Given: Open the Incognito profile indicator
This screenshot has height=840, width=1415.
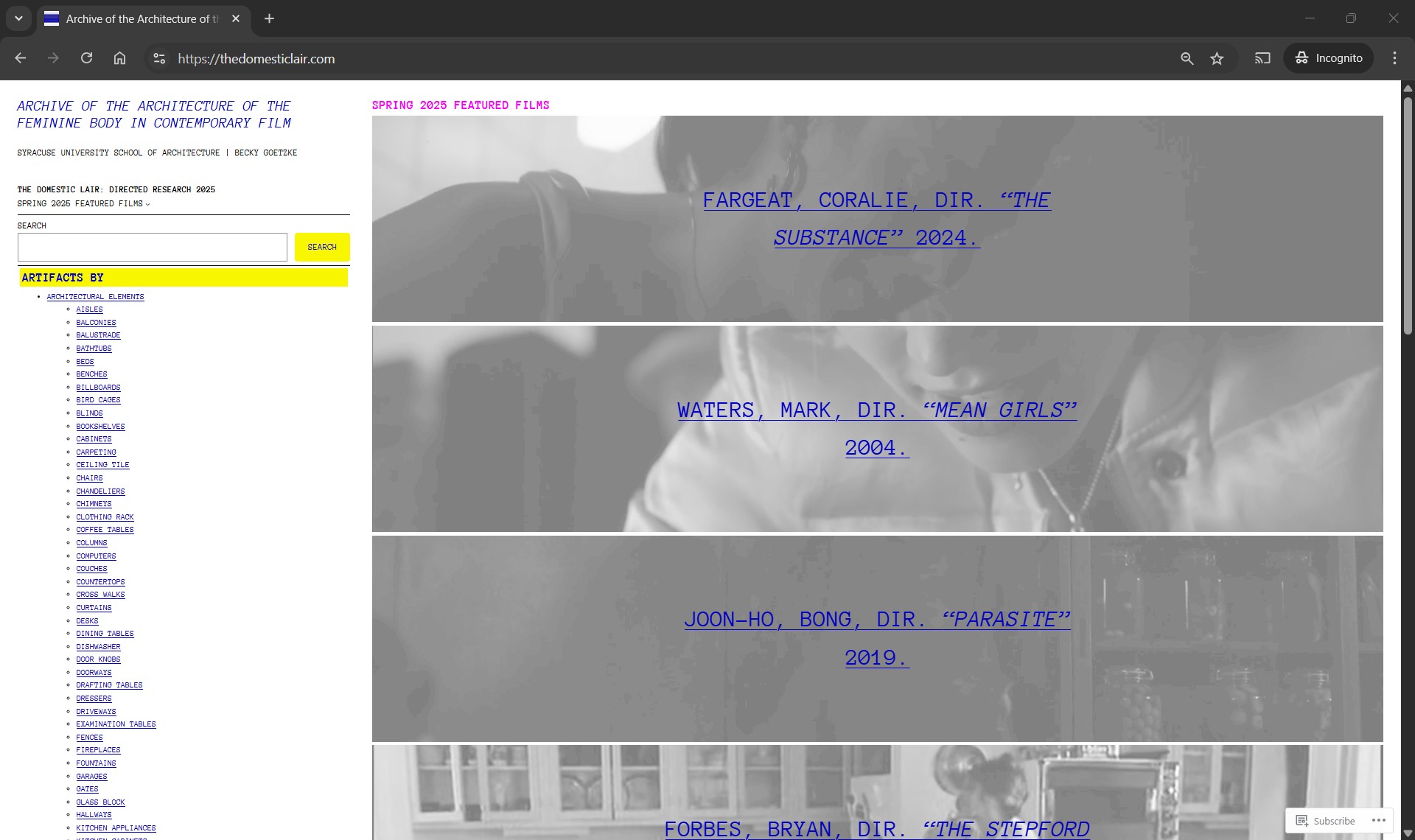Looking at the screenshot, I should (x=1329, y=58).
